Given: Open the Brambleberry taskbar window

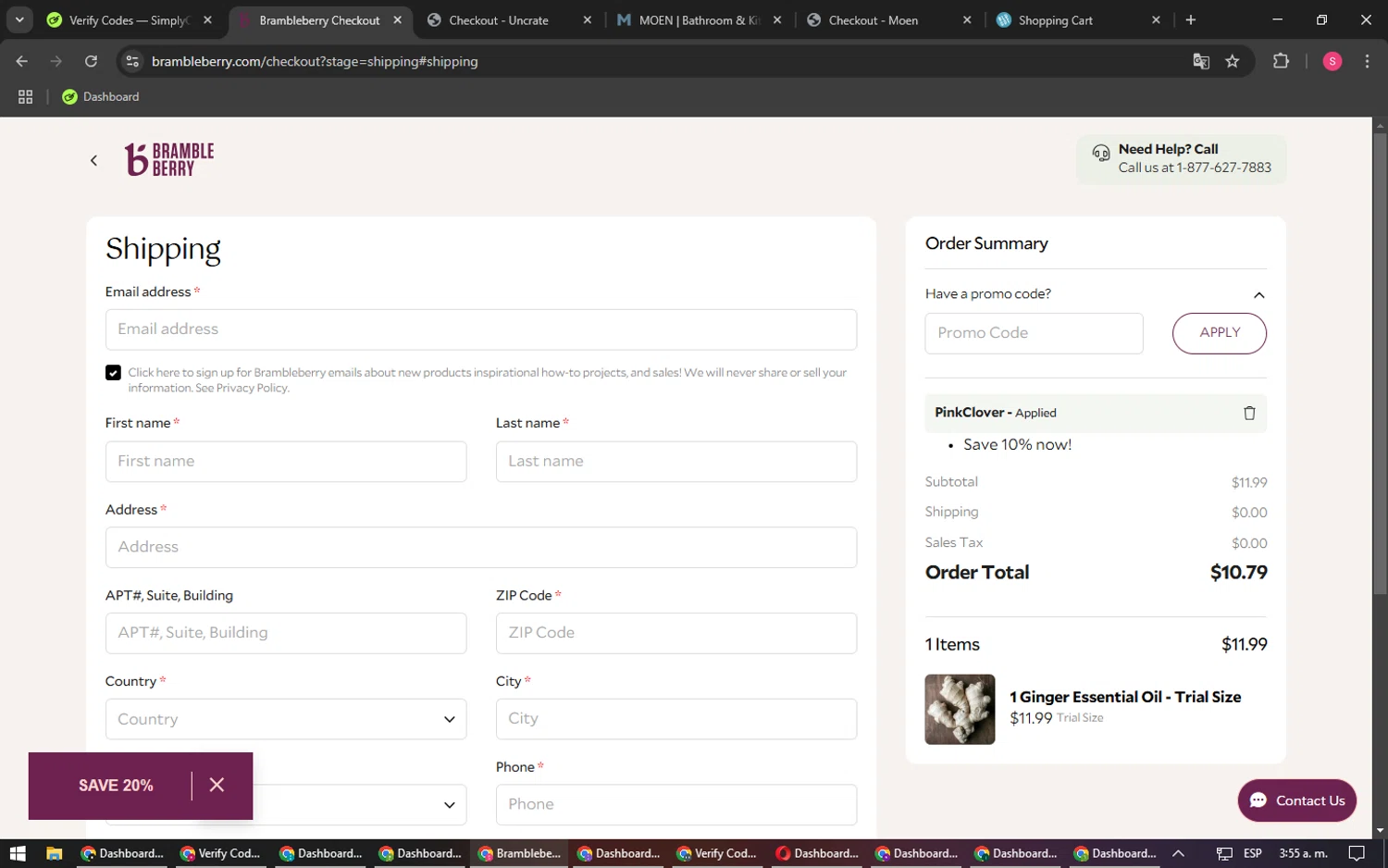Looking at the screenshot, I should [x=519, y=853].
